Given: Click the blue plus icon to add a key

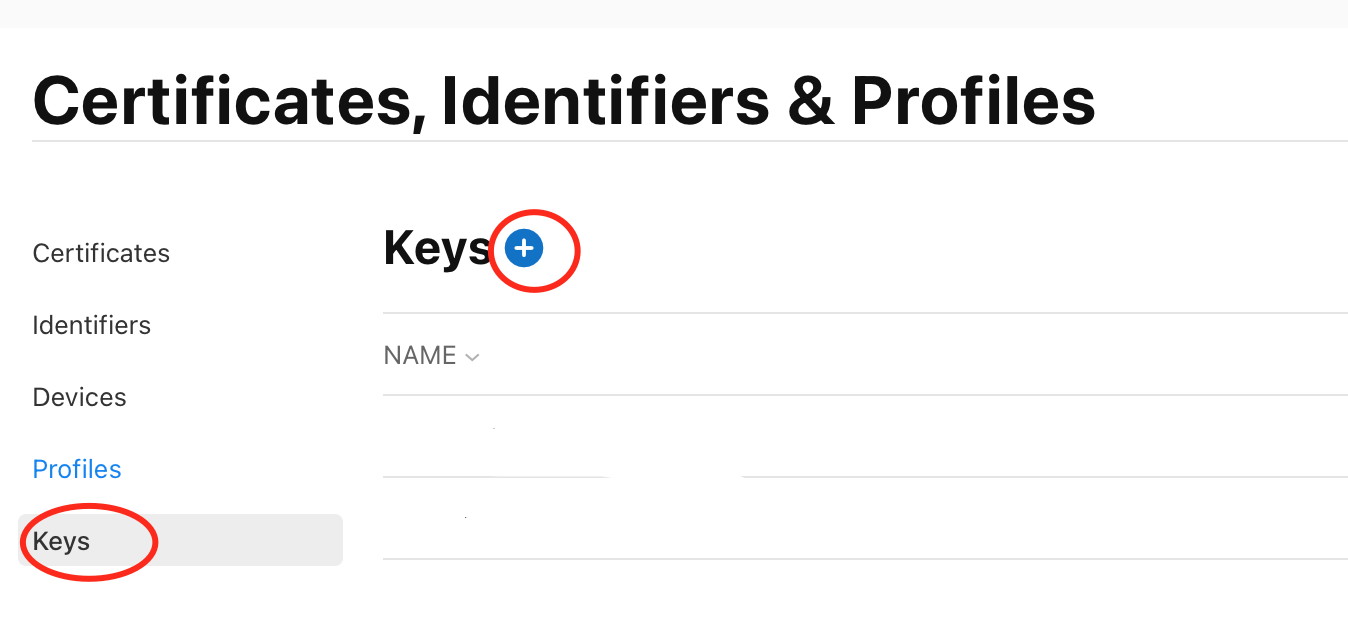Looking at the screenshot, I should (x=523, y=249).
